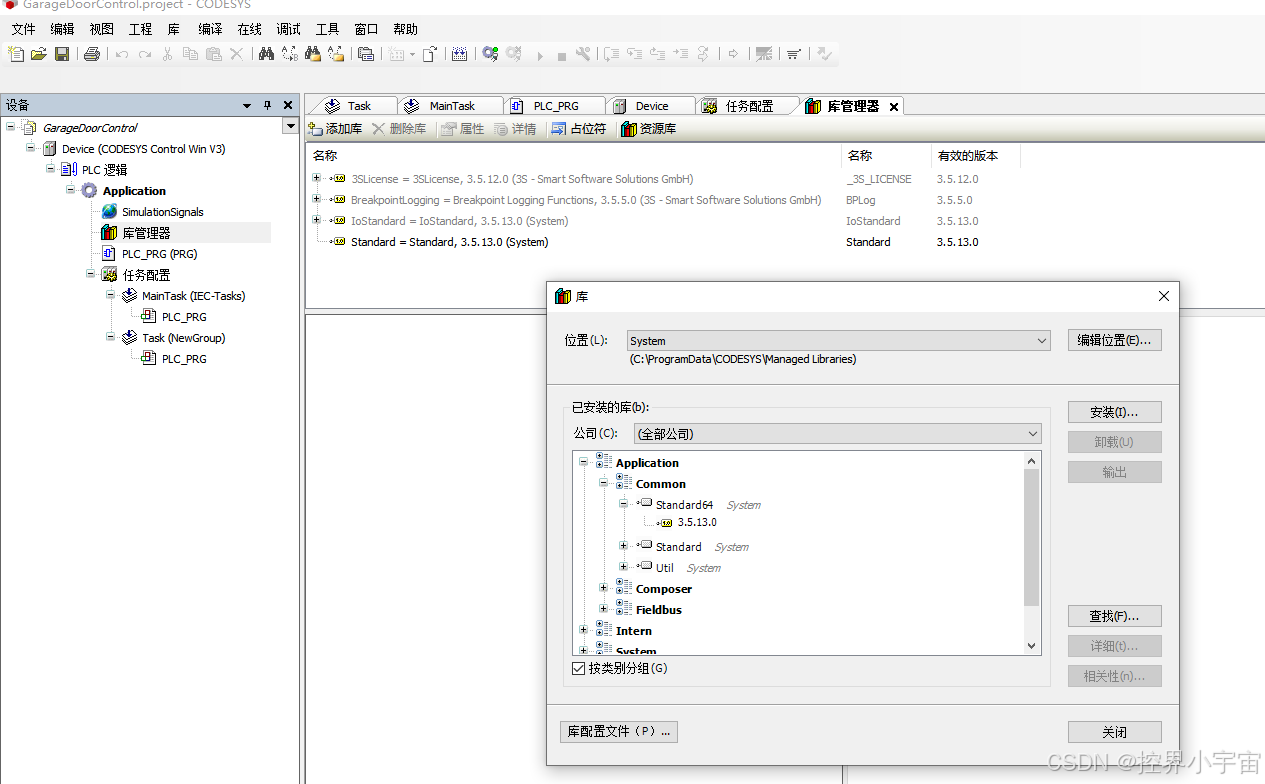Image resolution: width=1265 pixels, height=784 pixels.
Task: Click the Build wrench and hammer icon
Action: coord(583,54)
